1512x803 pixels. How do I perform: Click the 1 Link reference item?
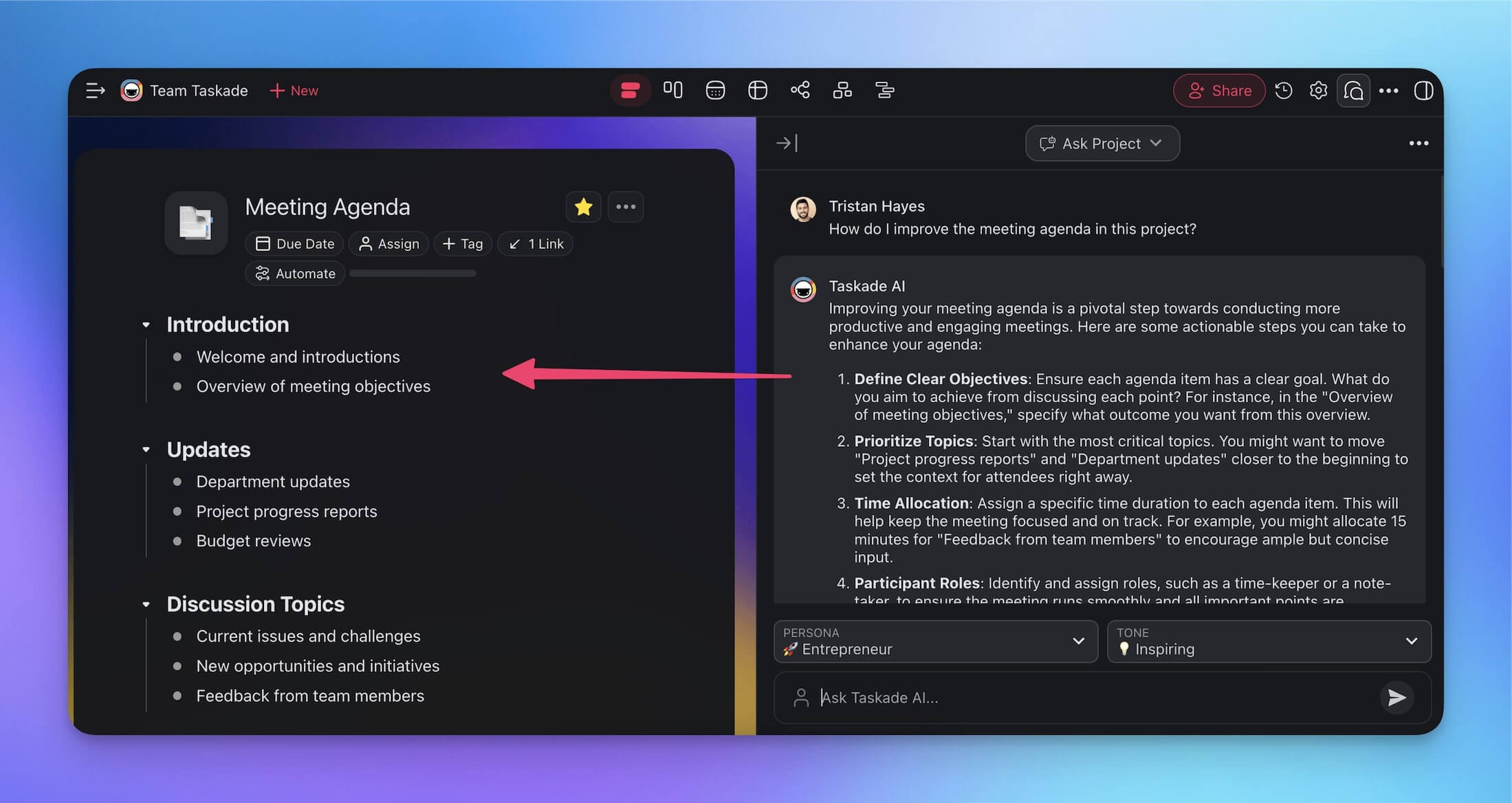[x=537, y=243]
